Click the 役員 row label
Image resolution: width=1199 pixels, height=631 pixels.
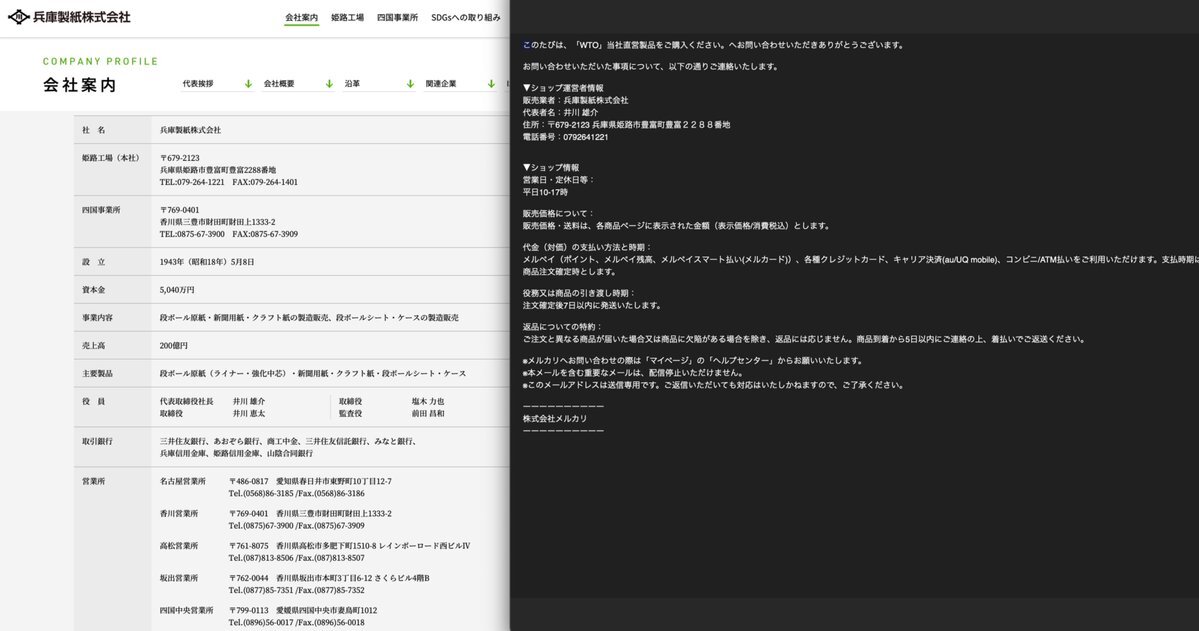(x=94, y=402)
